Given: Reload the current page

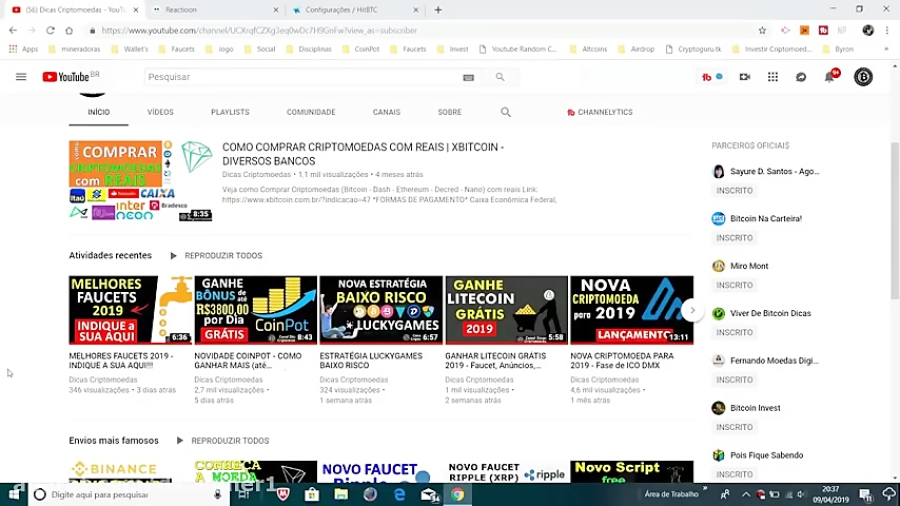Looking at the screenshot, I should [51, 30].
